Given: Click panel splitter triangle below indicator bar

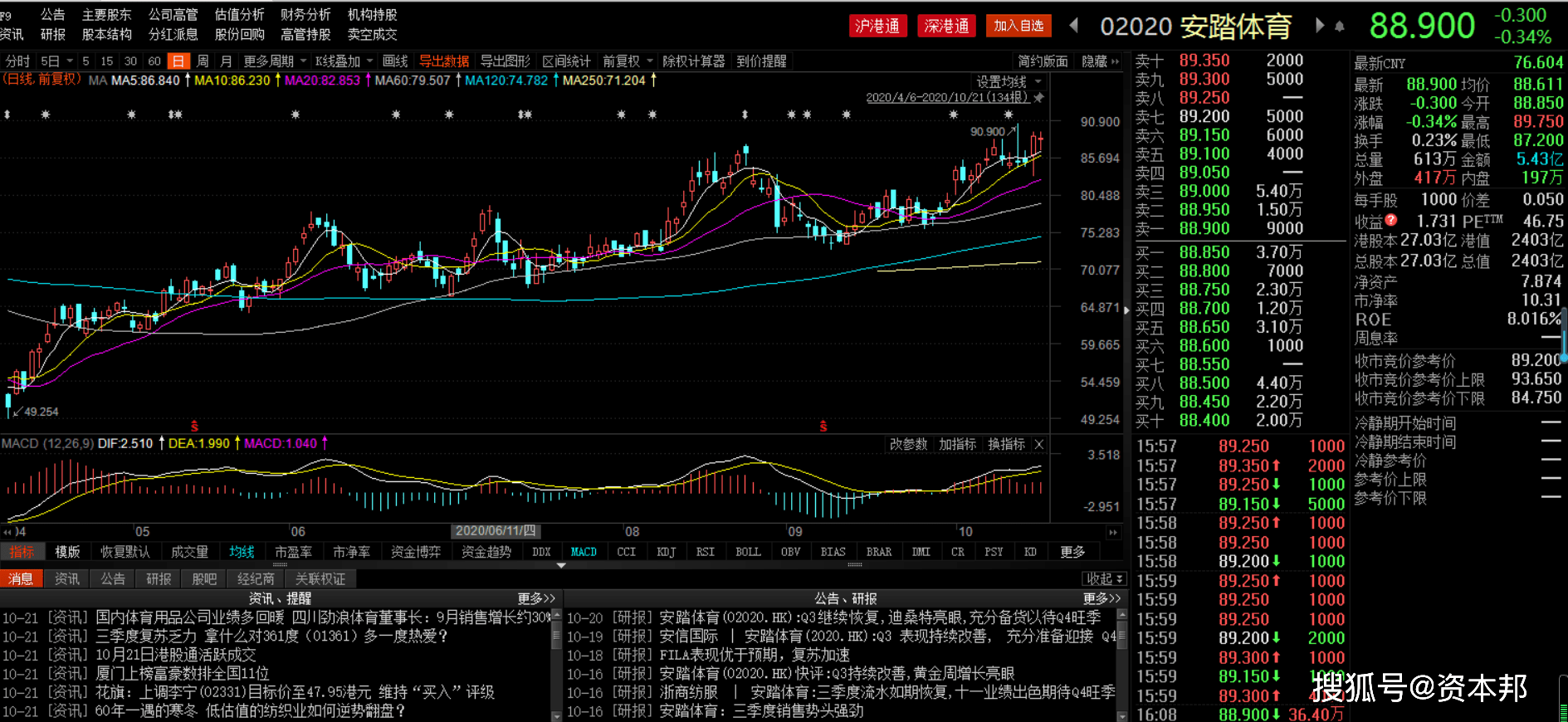Looking at the screenshot, I should pyautogui.click(x=561, y=565).
